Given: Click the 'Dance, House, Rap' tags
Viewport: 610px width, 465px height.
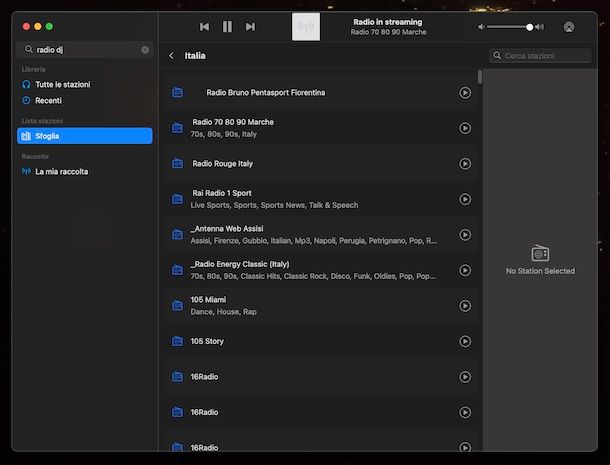Looking at the screenshot, I should (223, 312).
